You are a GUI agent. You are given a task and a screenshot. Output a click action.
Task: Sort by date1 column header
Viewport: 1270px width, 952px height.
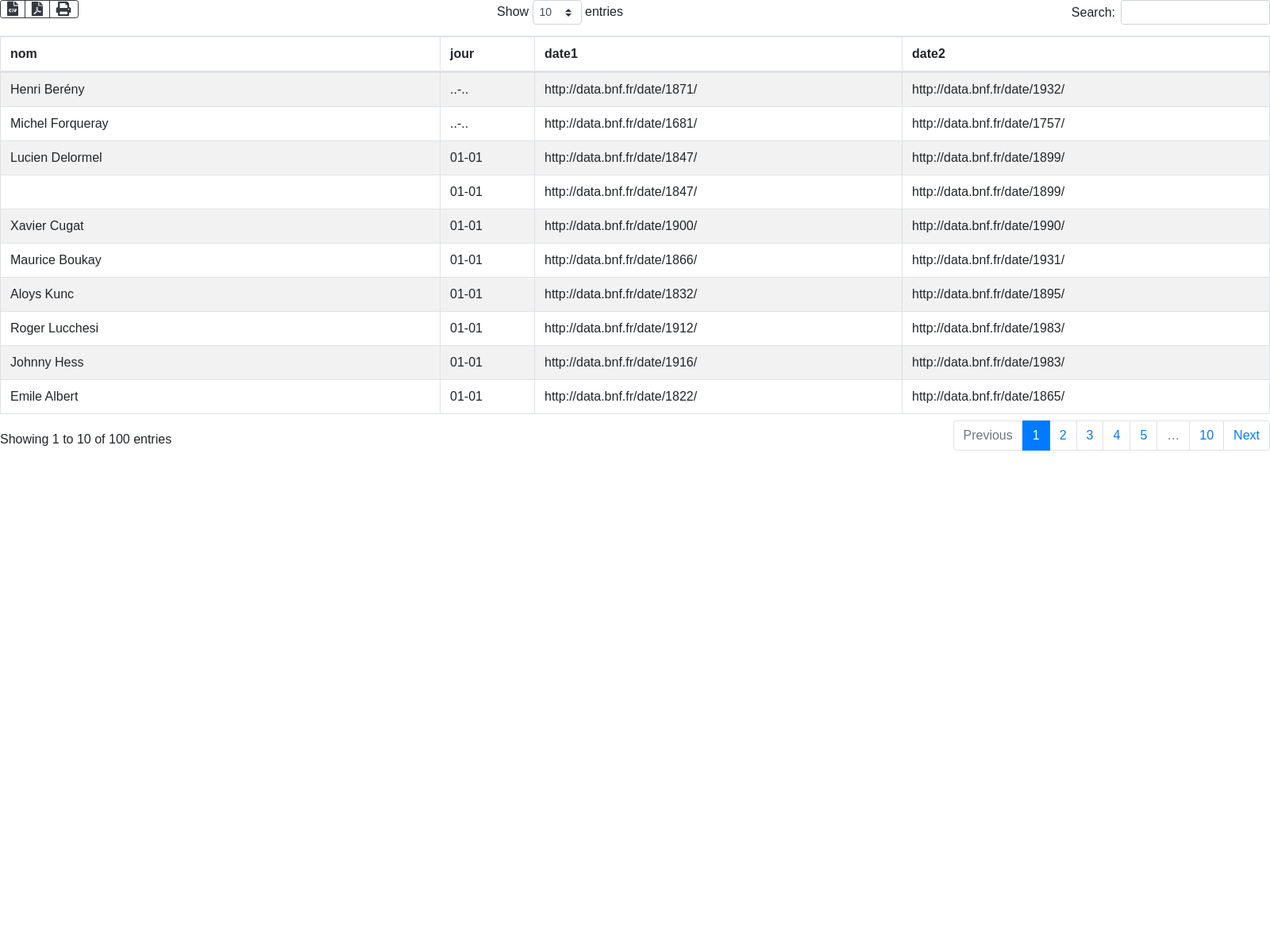[x=561, y=54]
